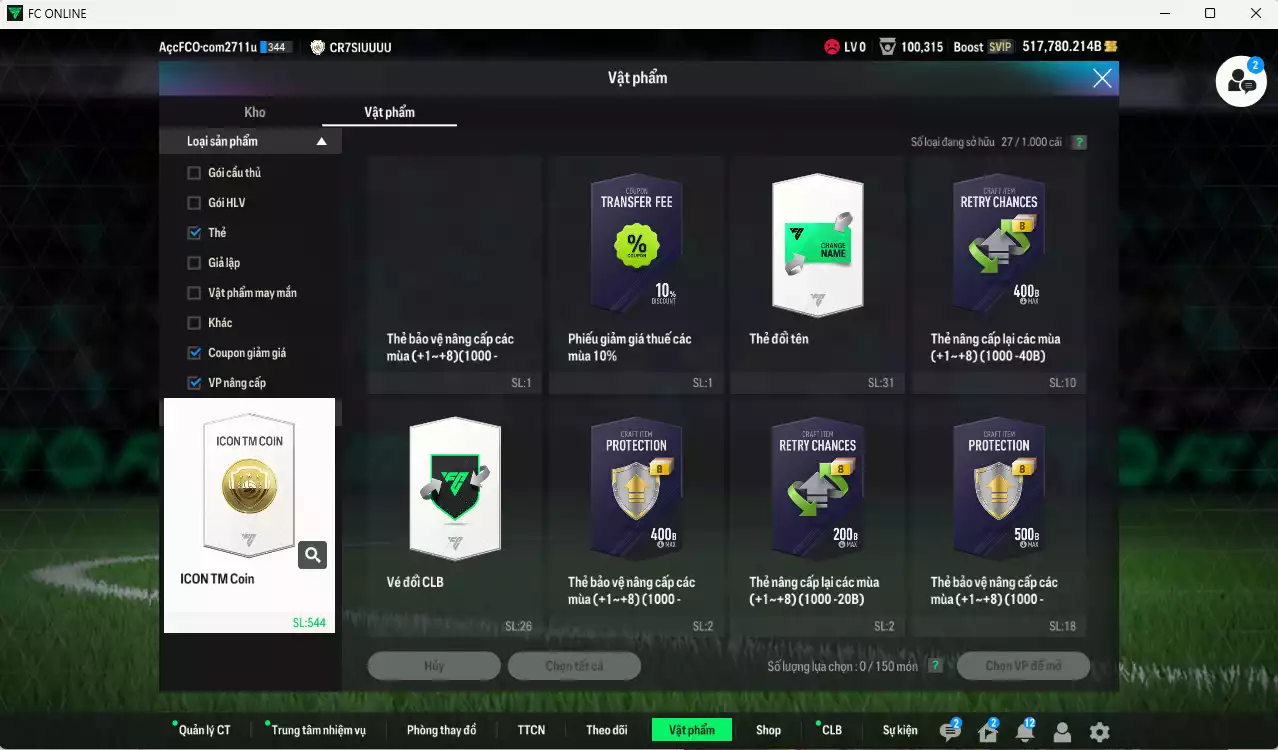
Task: Click the home icon with badge 2
Action: pyautogui.click(x=987, y=731)
